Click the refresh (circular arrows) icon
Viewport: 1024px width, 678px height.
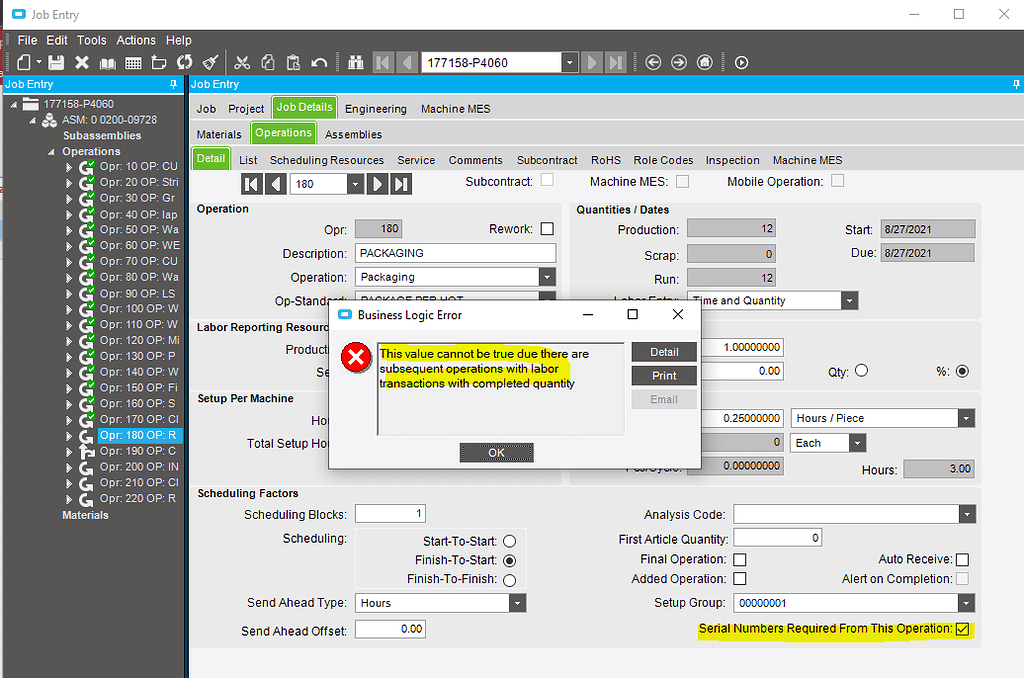(185, 62)
